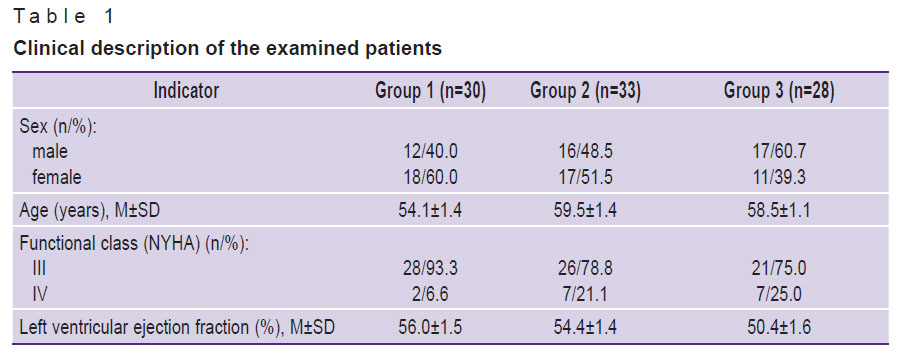Image resolution: width=902 pixels, height=360 pixels.
Task: Select the 'Age (years), M±SD' label
Action: click(x=90, y=211)
